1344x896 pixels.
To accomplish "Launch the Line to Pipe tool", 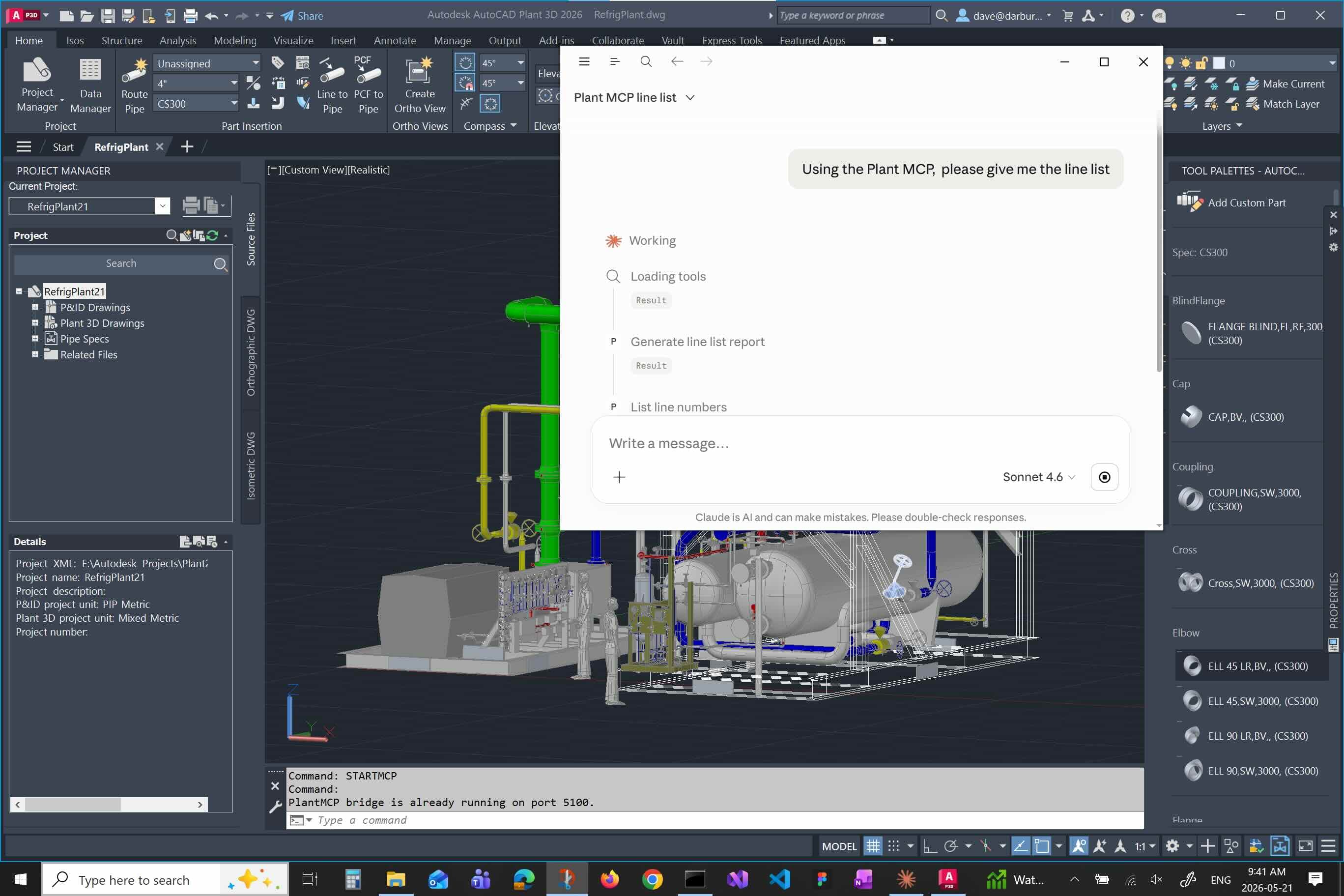I will click(x=332, y=85).
